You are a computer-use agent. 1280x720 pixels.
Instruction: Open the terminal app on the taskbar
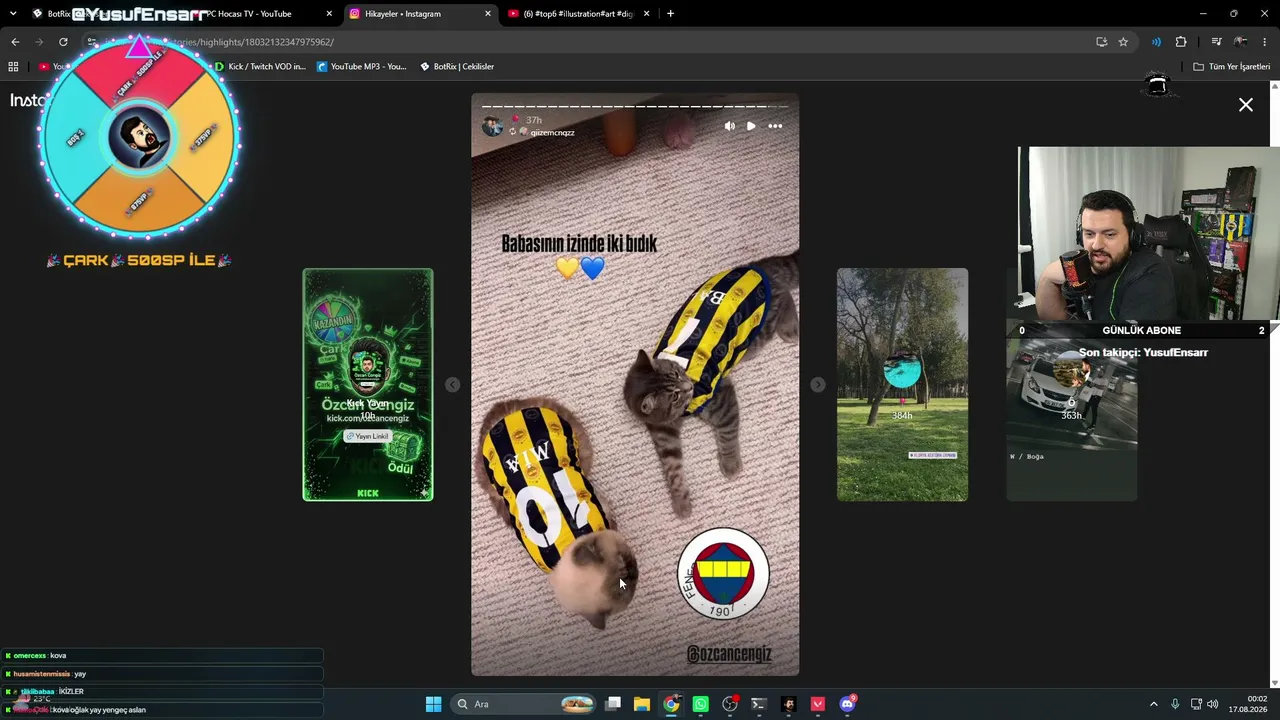[759, 704]
